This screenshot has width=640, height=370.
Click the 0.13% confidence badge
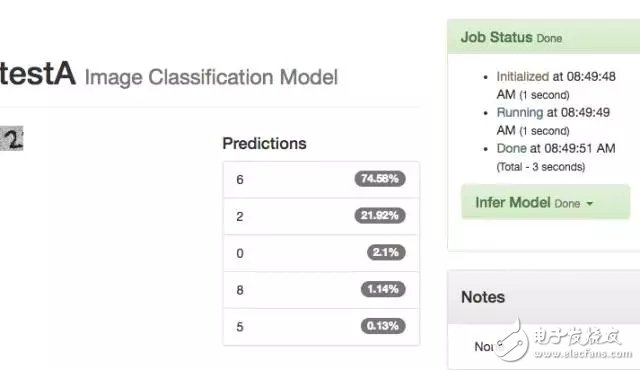pyautogui.click(x=383, y=326)
